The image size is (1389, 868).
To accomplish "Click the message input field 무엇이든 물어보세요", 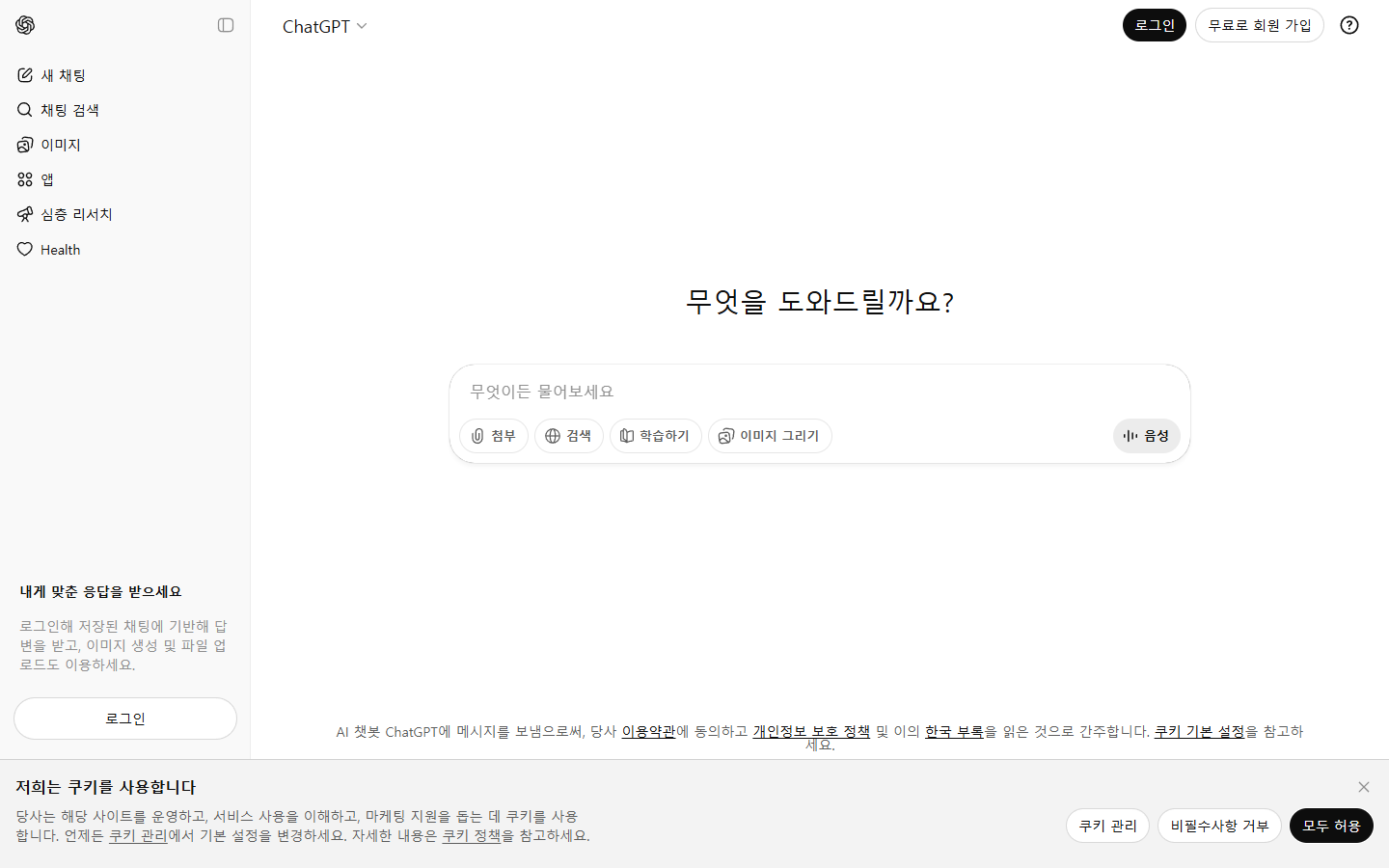I will pyautogui.click(x=820, y=392).
